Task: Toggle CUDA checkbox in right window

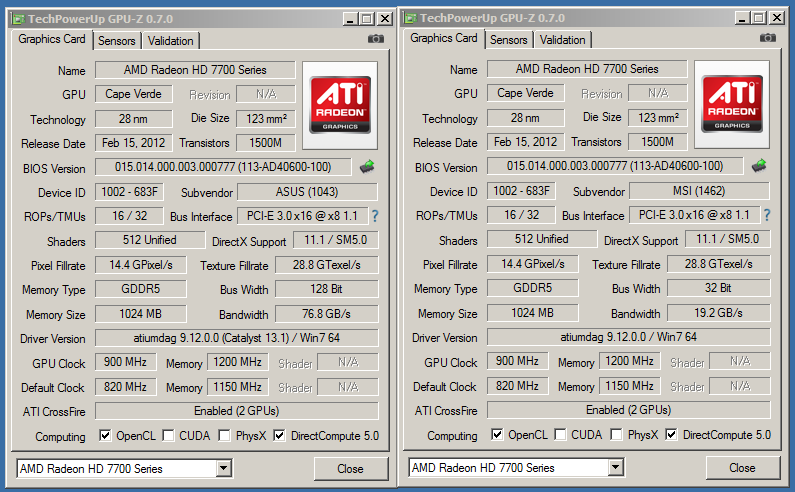Action: (x=560, y=434)
